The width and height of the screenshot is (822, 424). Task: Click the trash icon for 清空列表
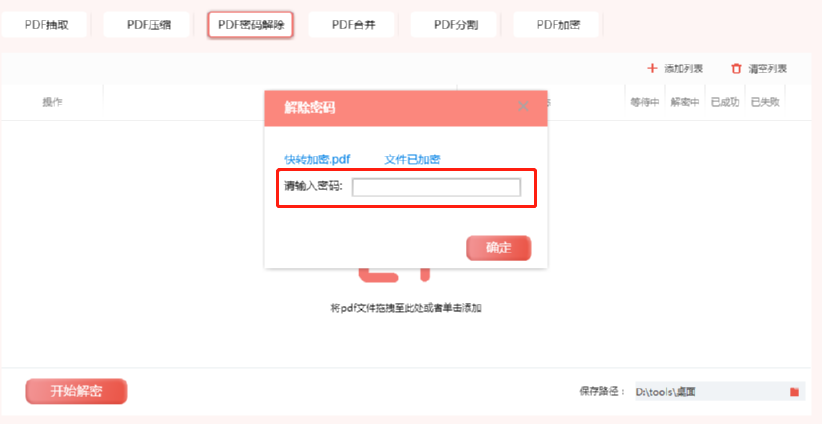click(x=737, y=69)
